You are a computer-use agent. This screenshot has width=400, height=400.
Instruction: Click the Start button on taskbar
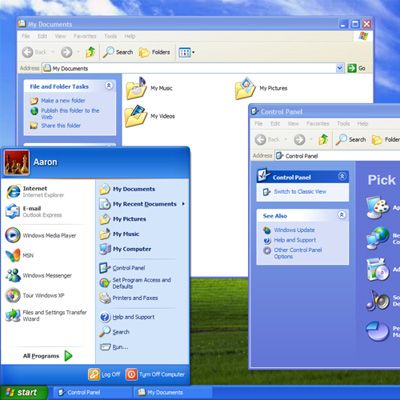click(23, 392)
